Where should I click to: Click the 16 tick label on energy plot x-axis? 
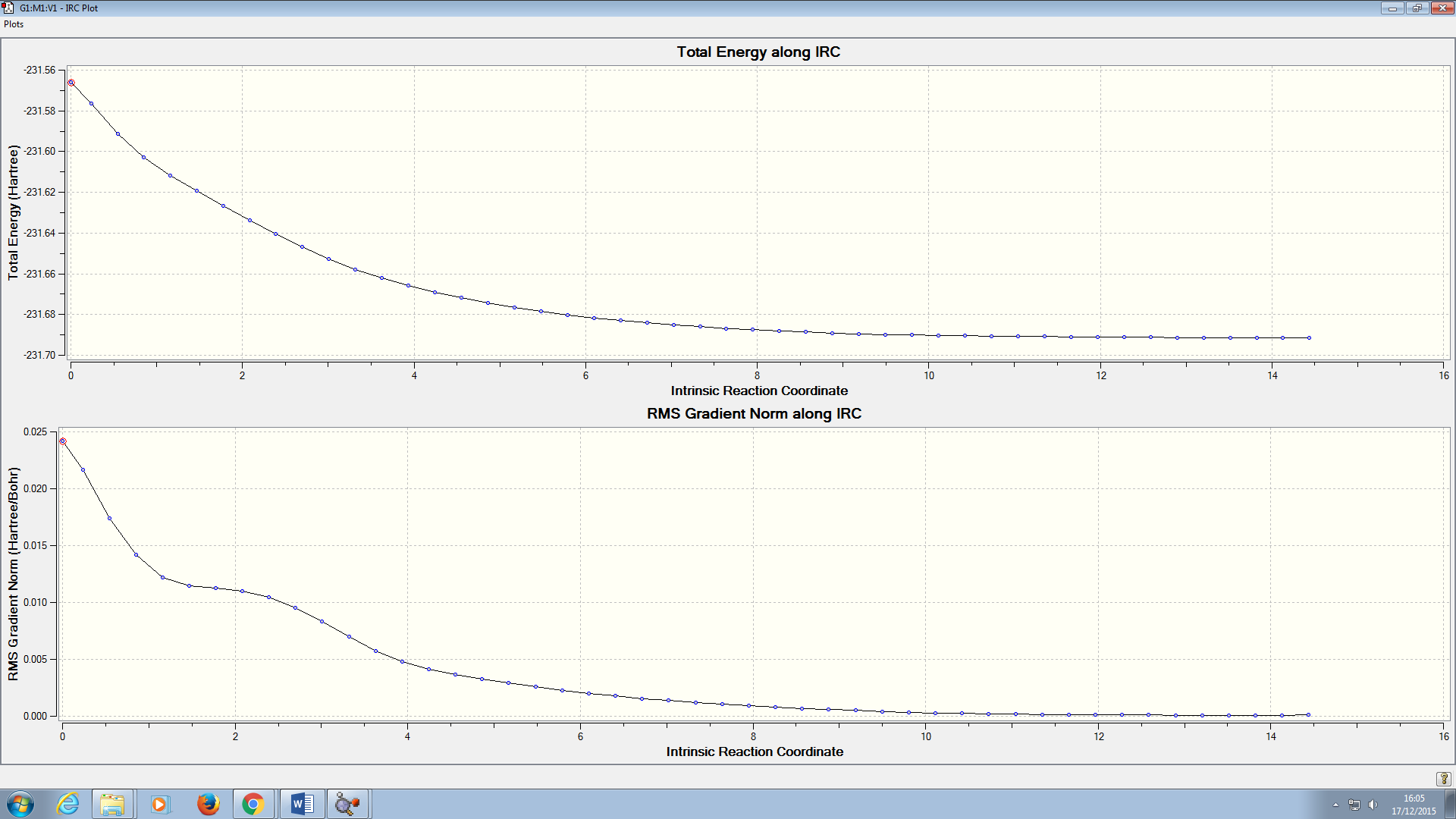point(1444,375)
